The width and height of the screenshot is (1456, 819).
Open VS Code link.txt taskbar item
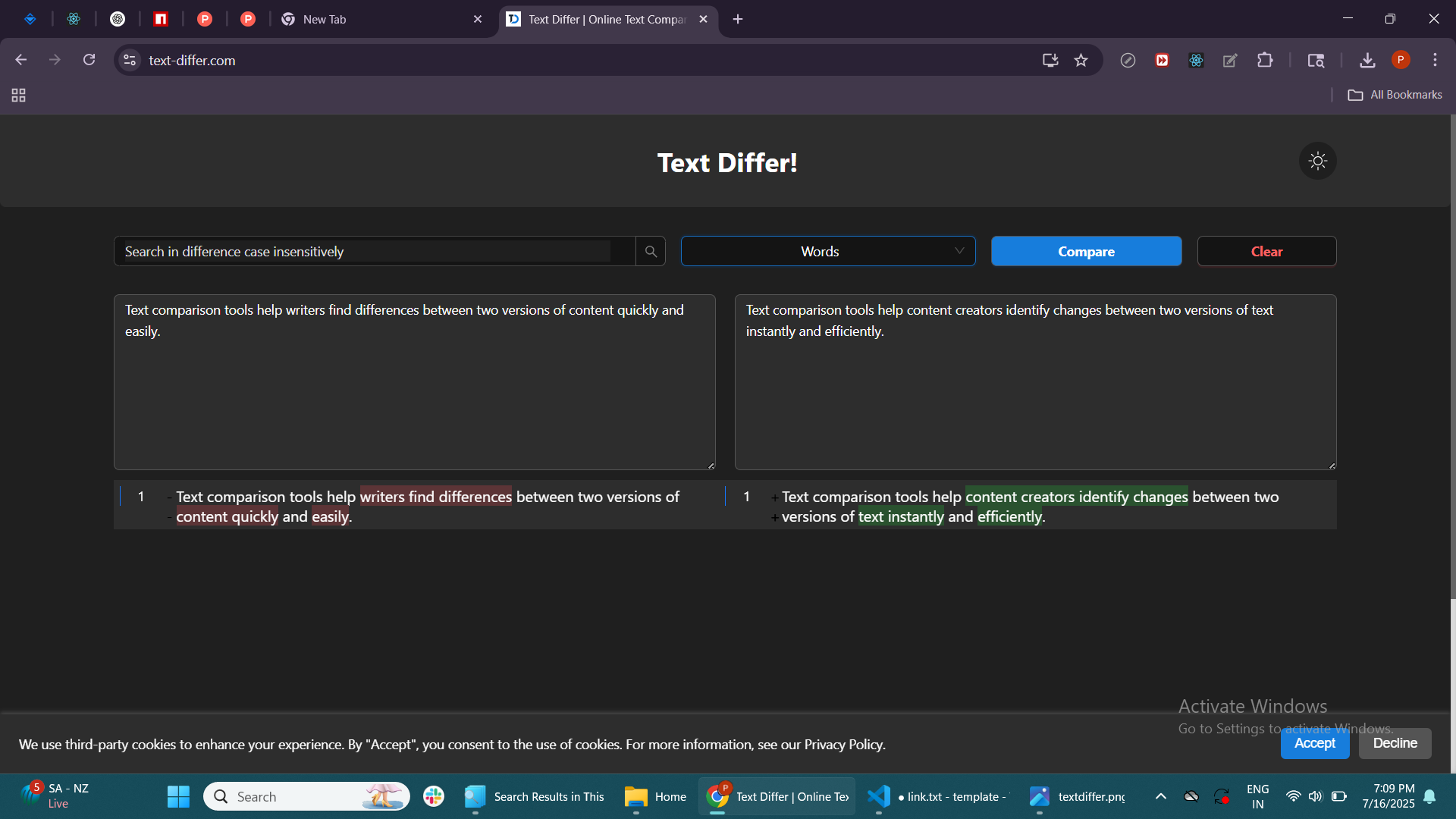(x=937, y=796)
